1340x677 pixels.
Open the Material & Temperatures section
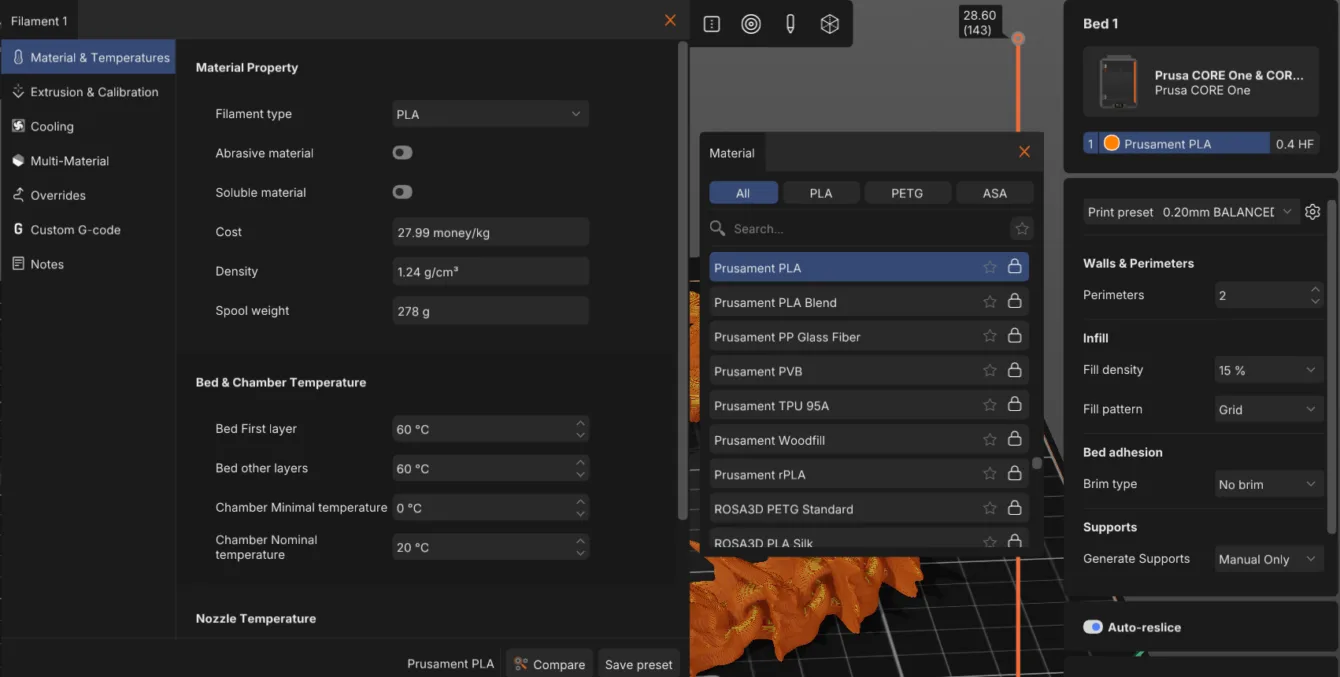click(x=88, y=57)
